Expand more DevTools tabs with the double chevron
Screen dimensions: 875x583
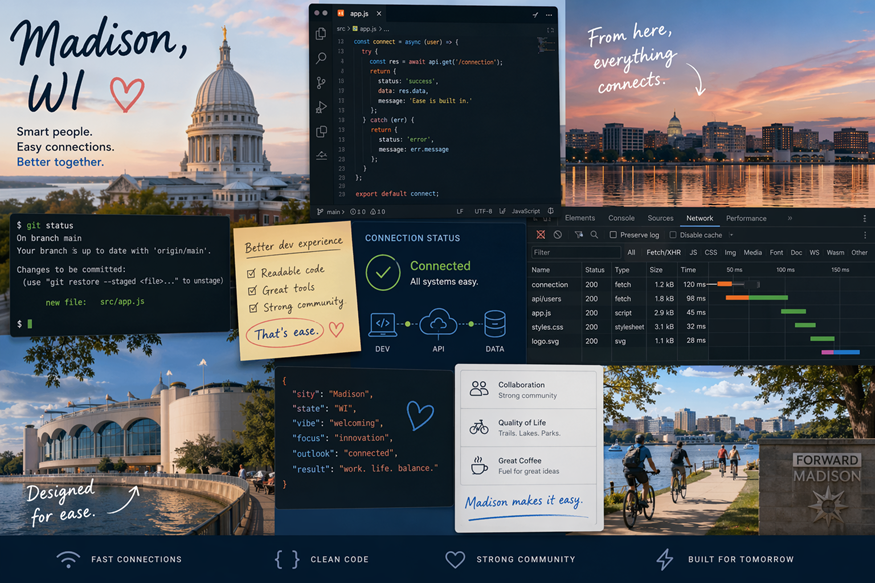pos(790,218)
